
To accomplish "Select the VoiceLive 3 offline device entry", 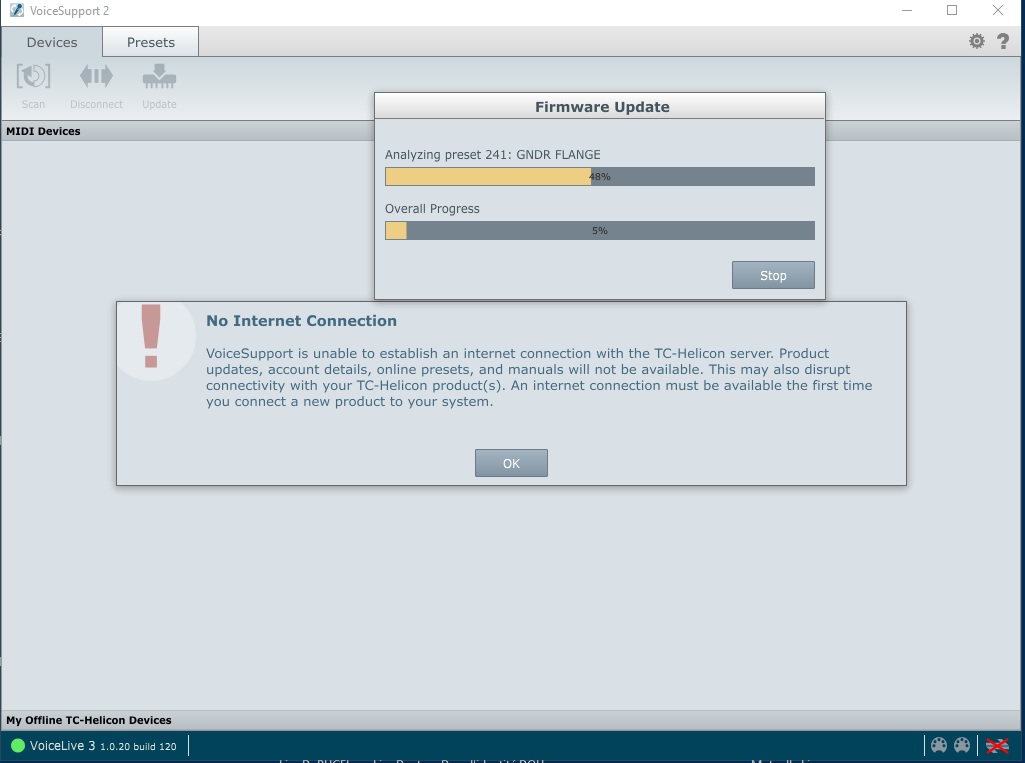I will pyautogui.click(x=93, y=745).
